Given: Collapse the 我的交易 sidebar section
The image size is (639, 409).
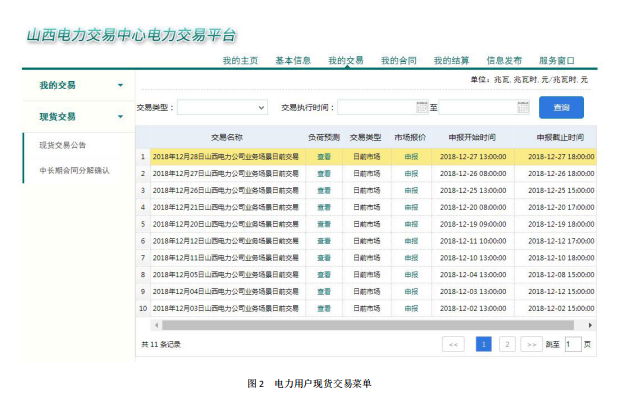Looking at the screenshot, I should point(121,86).
